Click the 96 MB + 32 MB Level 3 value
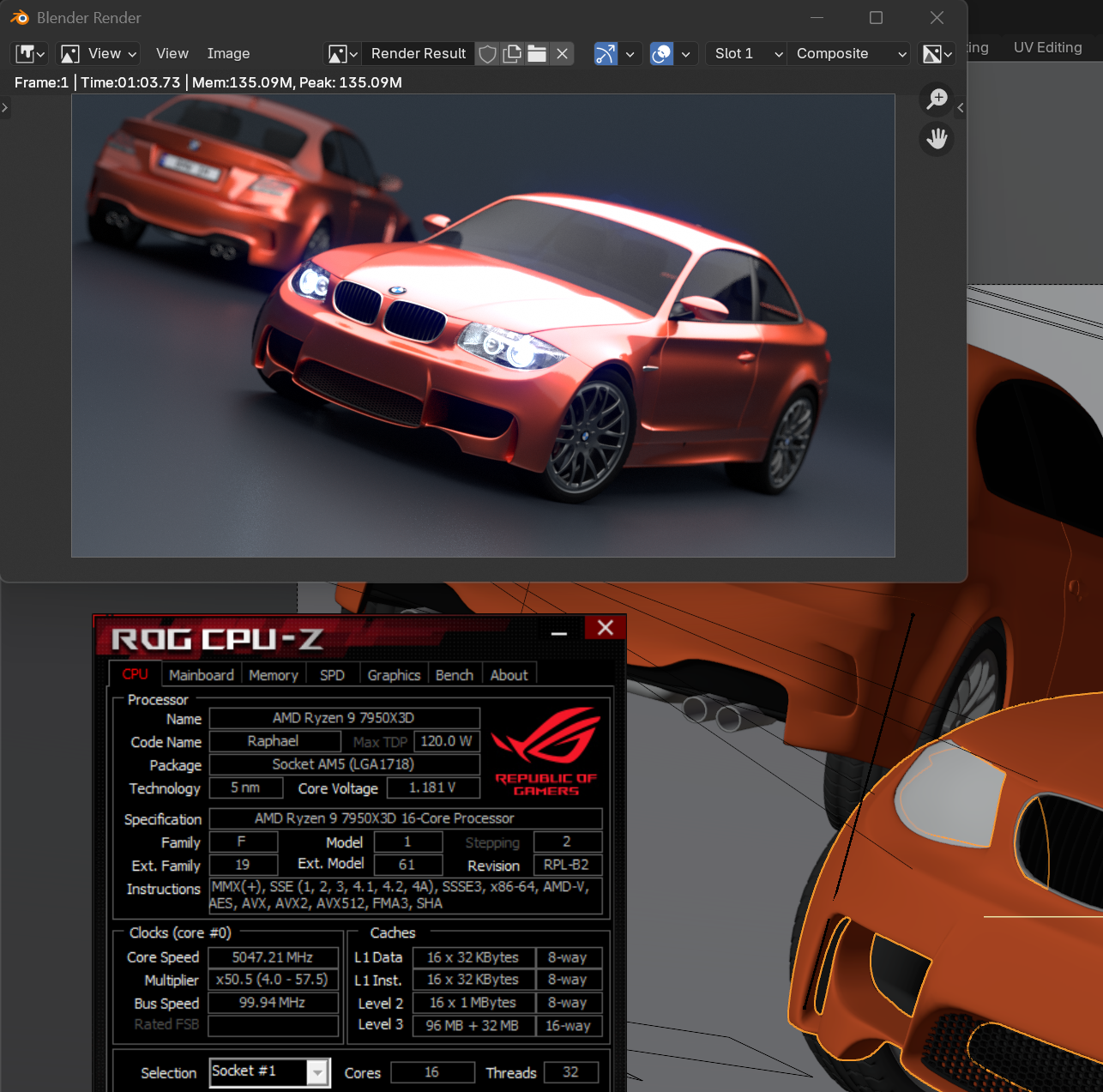The height and width of the screenshot is (1092, 1103). (473, 1026)
